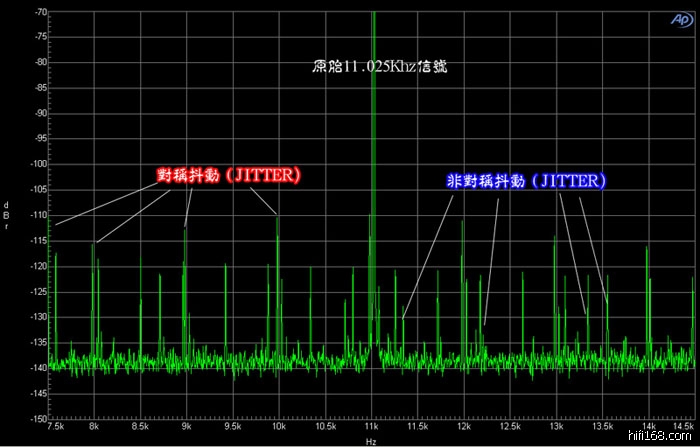Click the tall main signal peak at 11k
The width and height of the screenshot is (700, 447).
(372, 150)
